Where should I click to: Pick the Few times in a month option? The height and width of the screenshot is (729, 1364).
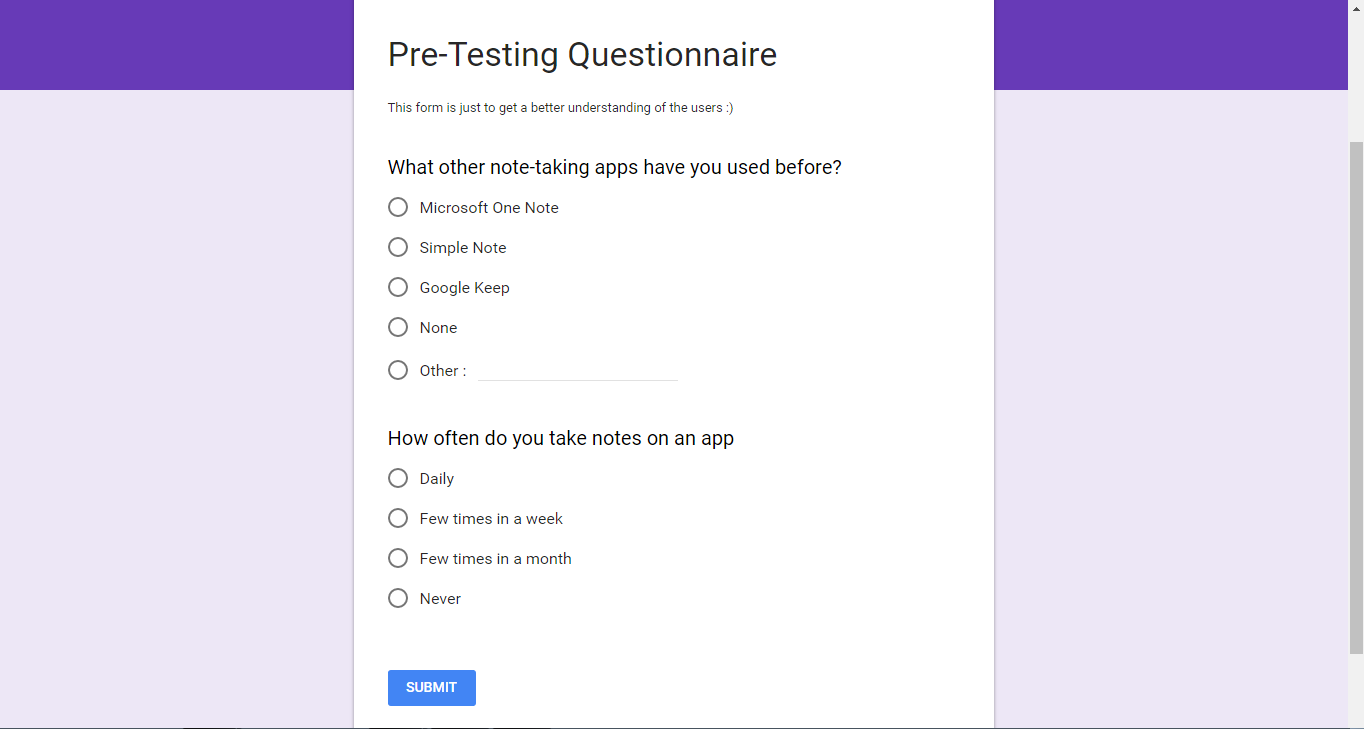tap(398, 558)
